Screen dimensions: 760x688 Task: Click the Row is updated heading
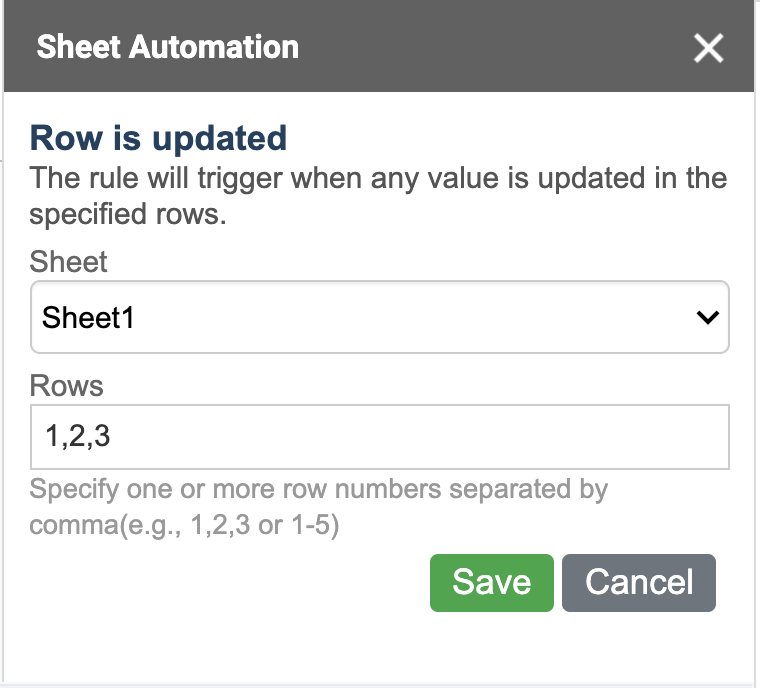158,138
